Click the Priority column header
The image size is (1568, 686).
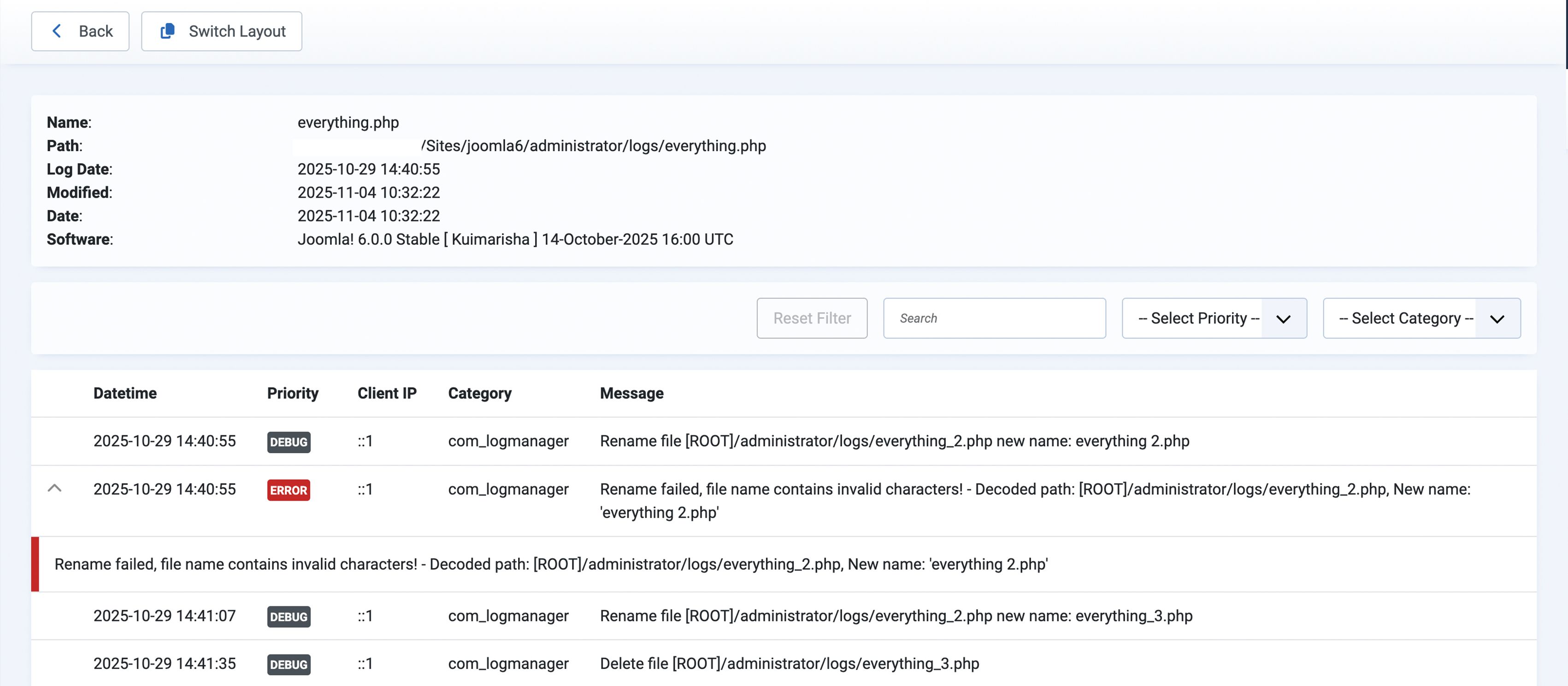(292, 393)
